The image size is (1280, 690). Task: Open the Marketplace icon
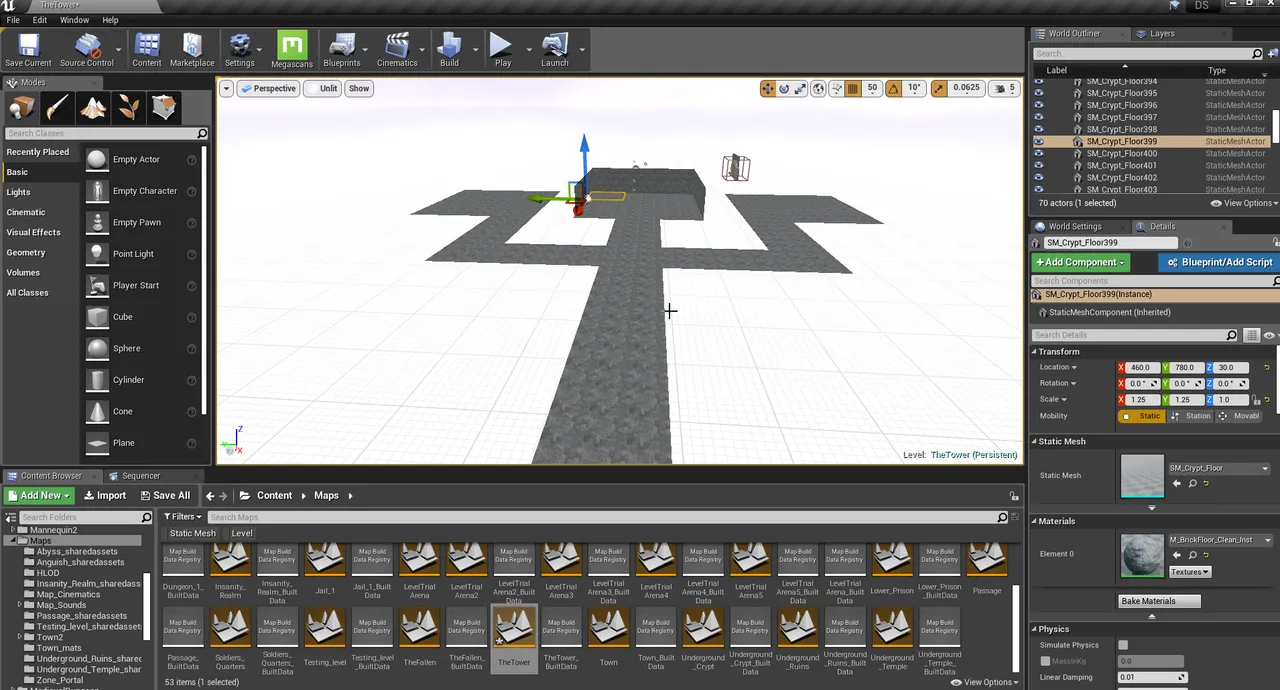pyautogui.click(x=192, y=50)
